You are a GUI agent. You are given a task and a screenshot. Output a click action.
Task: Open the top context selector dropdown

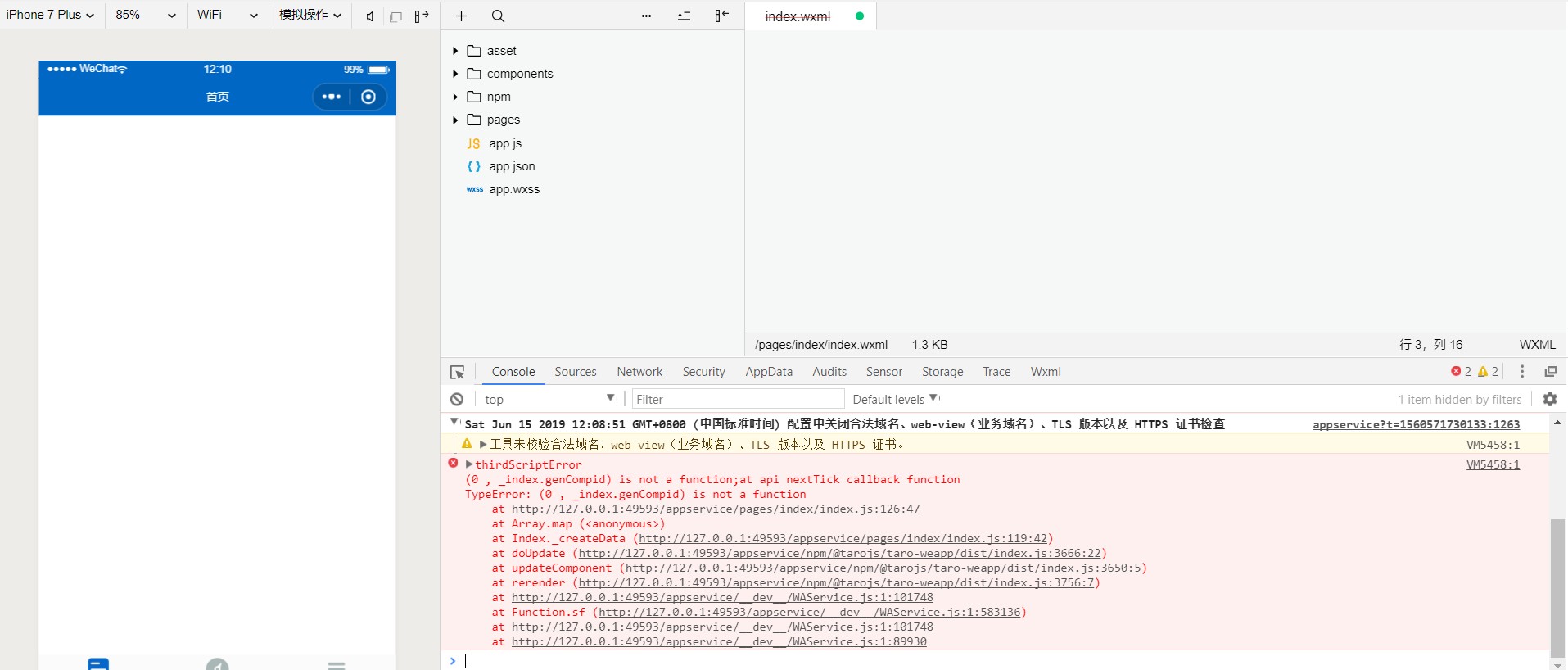(550, 400)
